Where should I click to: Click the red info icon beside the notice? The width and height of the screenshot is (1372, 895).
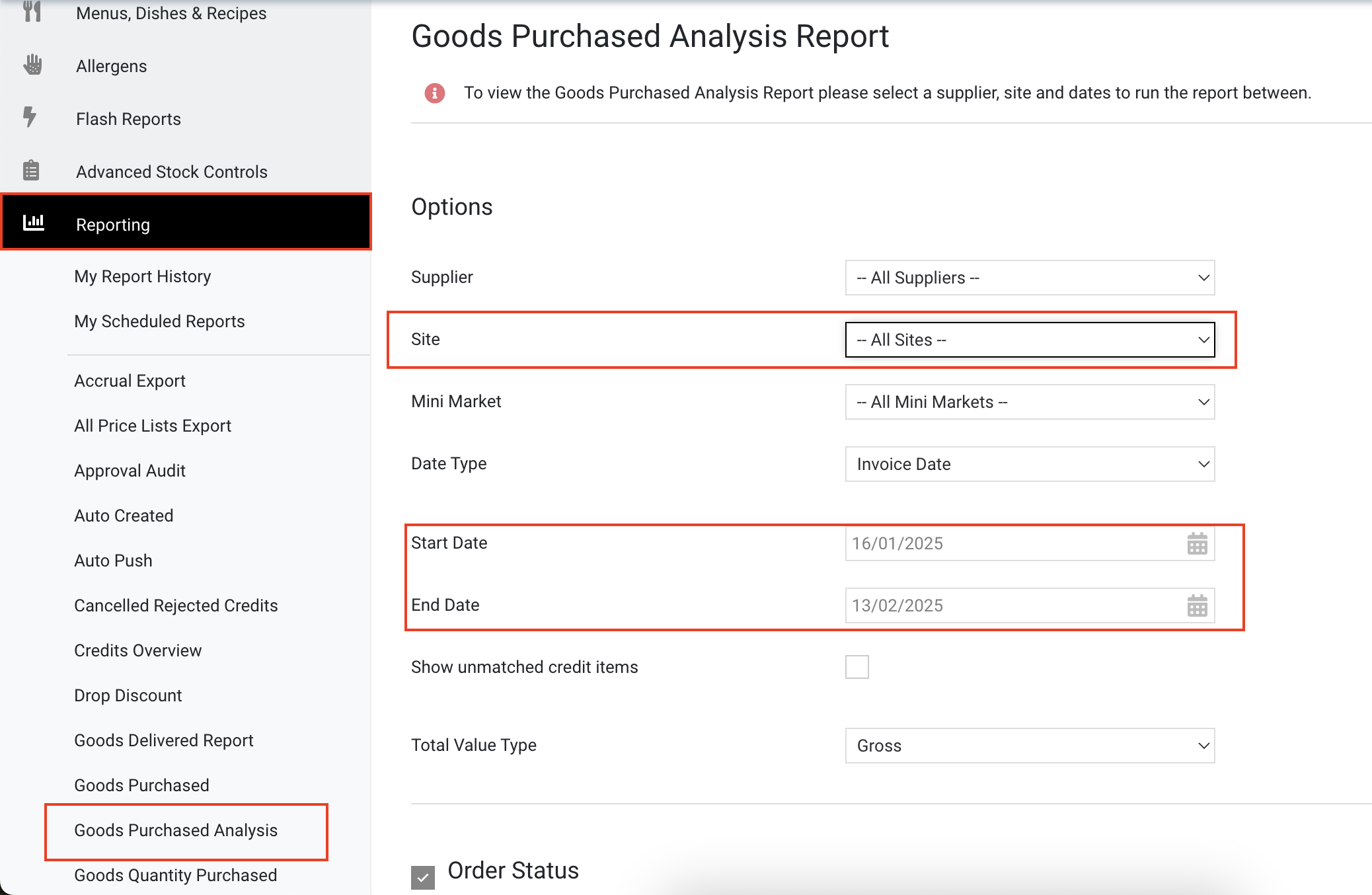point(434,93)
